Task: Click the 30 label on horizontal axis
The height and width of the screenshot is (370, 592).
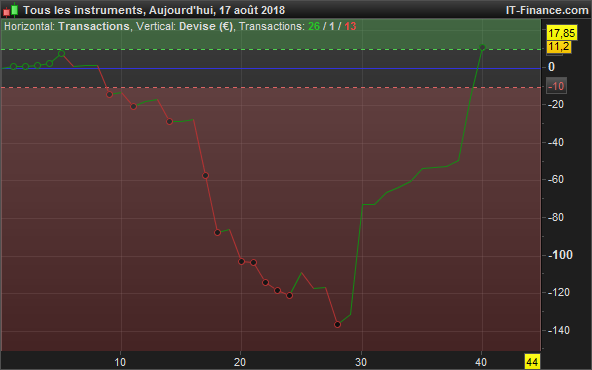Action: pos(361,362)
